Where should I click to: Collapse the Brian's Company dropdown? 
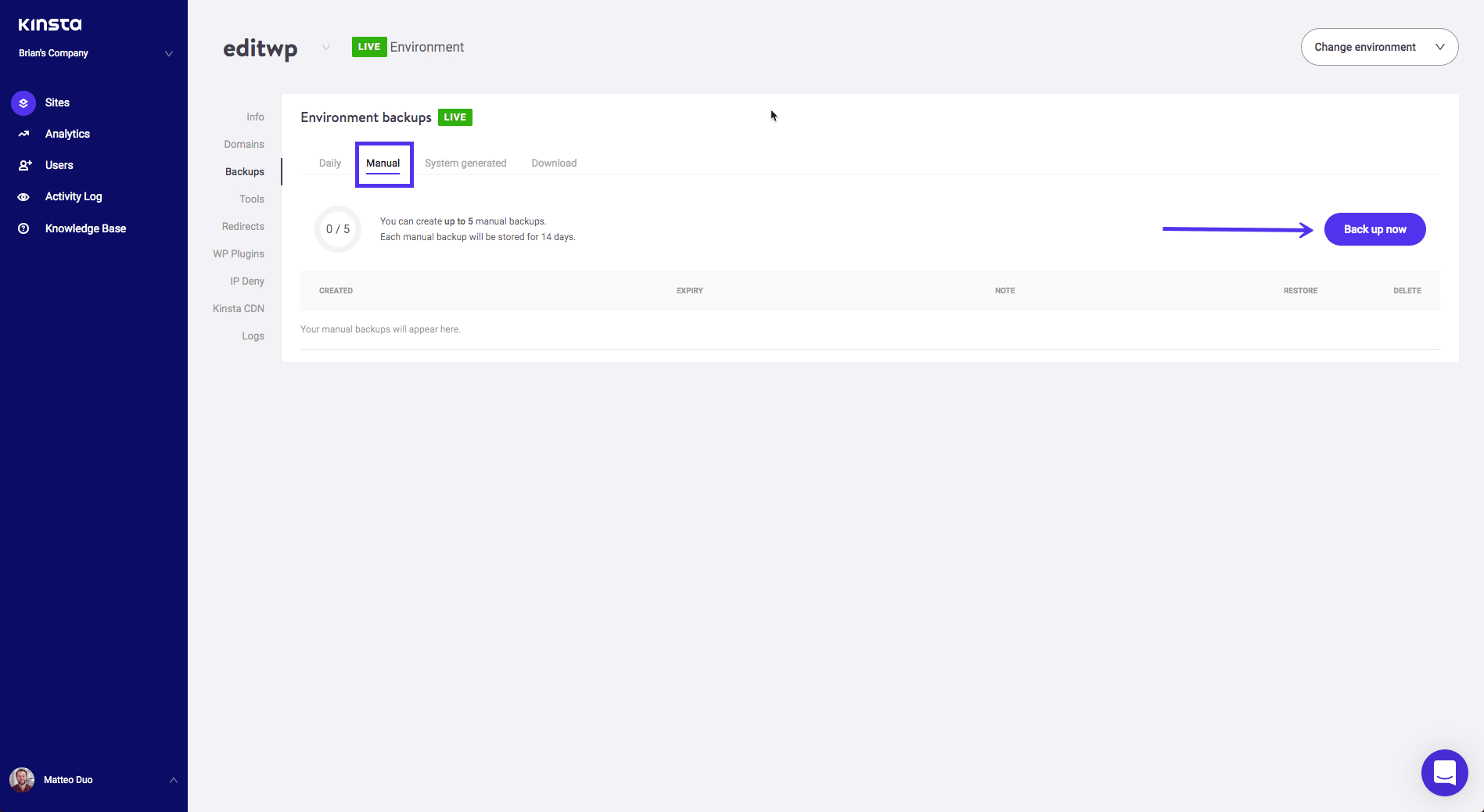pyautogui.click(x=168, y=53)
